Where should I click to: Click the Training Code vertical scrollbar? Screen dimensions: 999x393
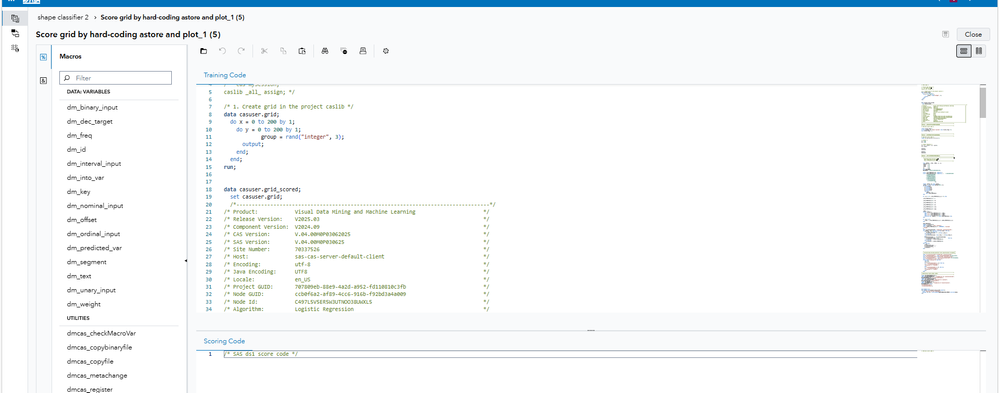coord(982,104)
